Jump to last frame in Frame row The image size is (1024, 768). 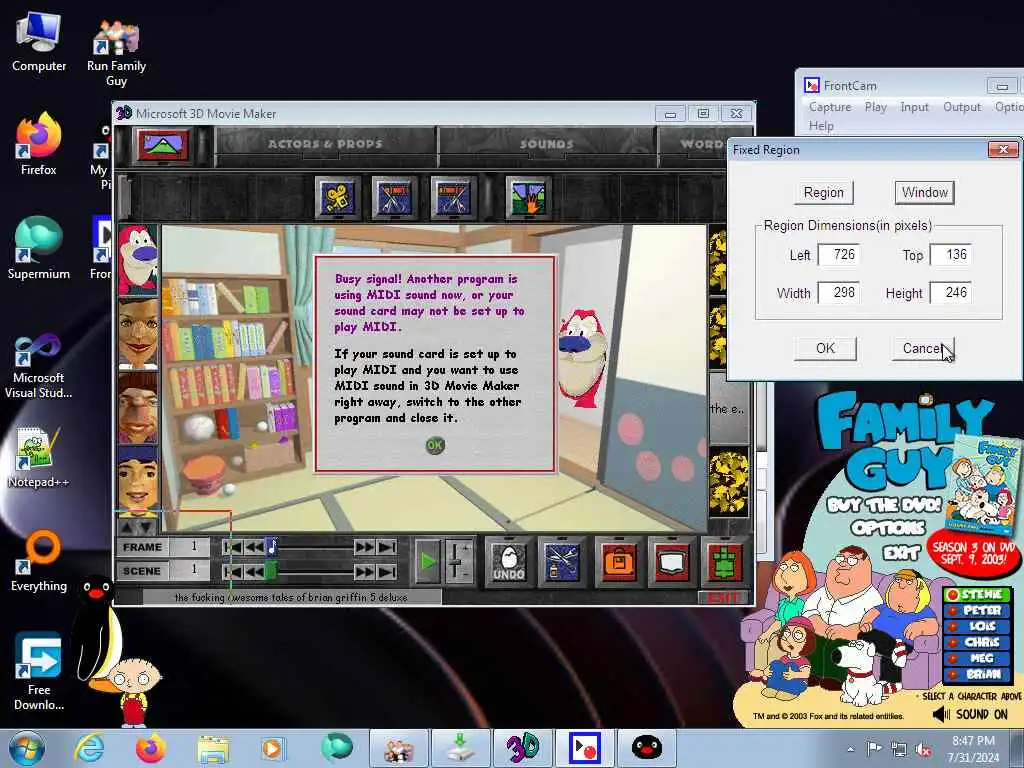387,547
